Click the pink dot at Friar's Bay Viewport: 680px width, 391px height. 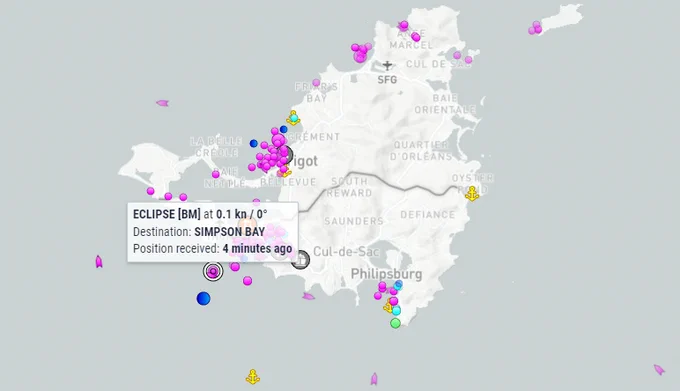(316, 83)
